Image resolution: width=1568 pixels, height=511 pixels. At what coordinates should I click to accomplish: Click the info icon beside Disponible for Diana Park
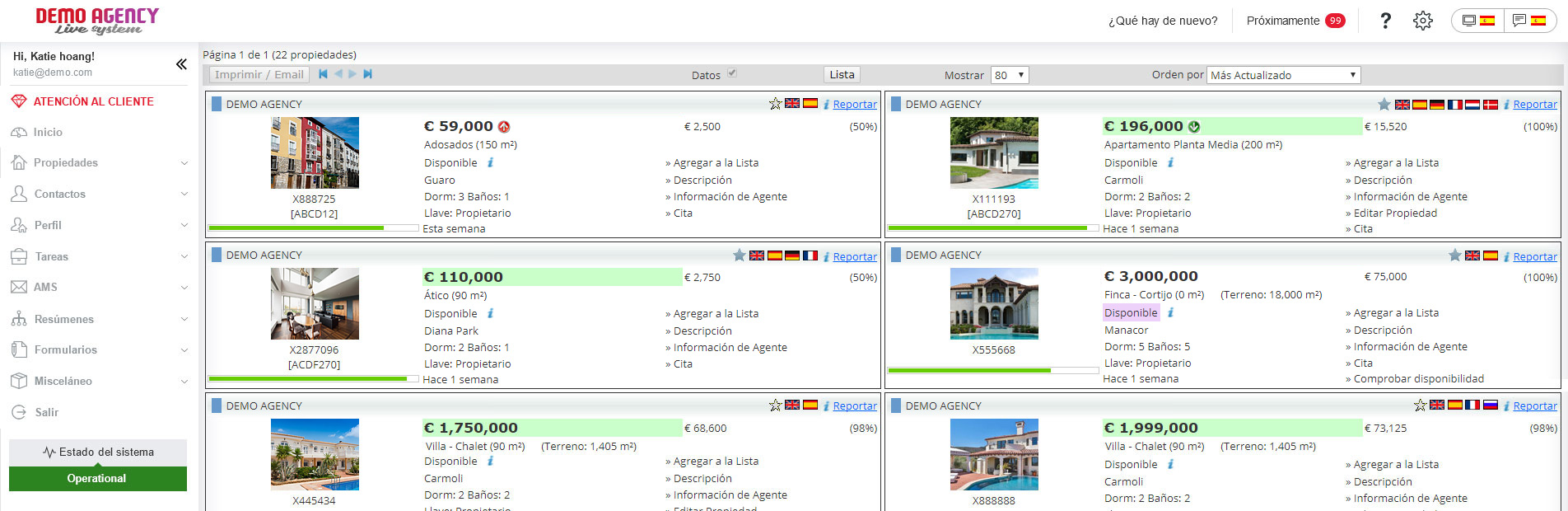pos(491,313)
